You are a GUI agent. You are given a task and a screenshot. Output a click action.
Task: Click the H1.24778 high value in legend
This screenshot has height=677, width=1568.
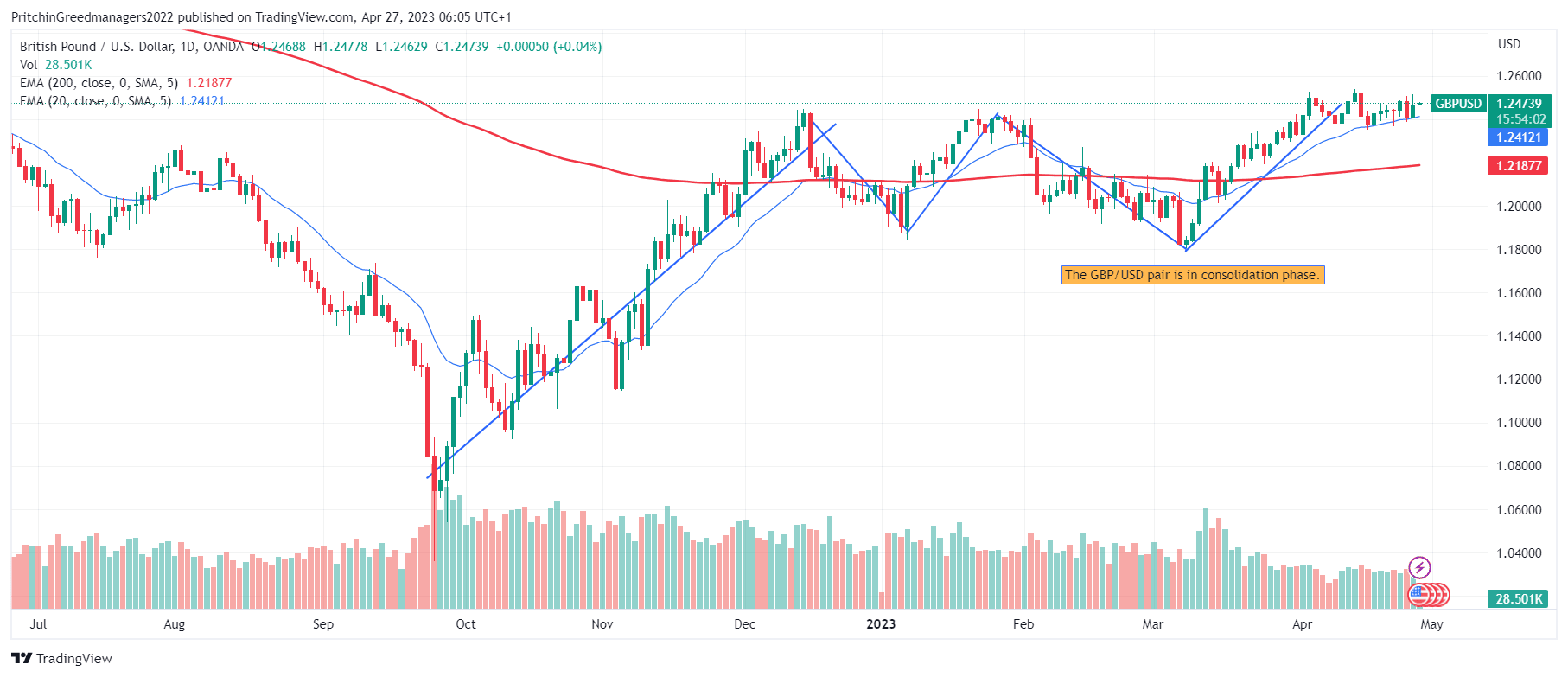[x=340, y=47]
